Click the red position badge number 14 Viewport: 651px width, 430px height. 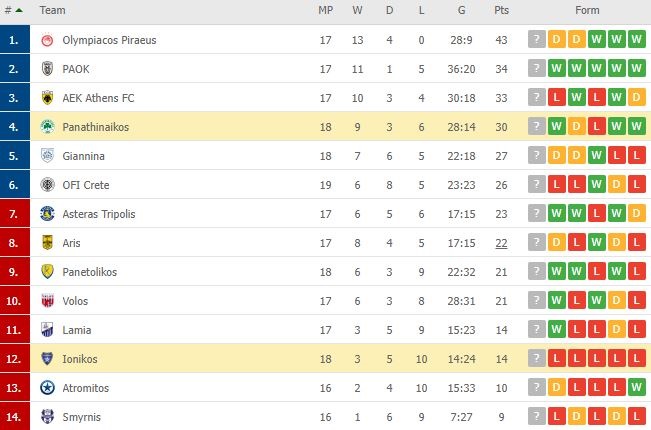click(x=15, y=416)
